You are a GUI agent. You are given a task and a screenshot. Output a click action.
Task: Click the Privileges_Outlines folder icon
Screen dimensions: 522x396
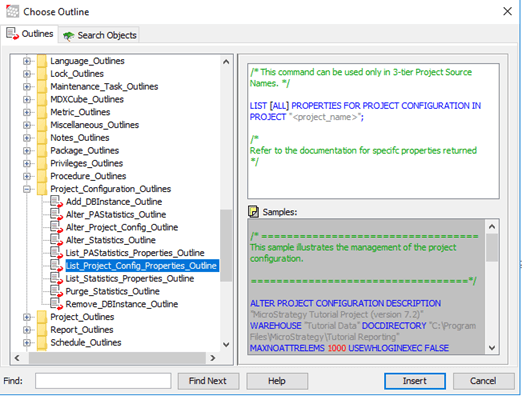click(x=42, y=163)
